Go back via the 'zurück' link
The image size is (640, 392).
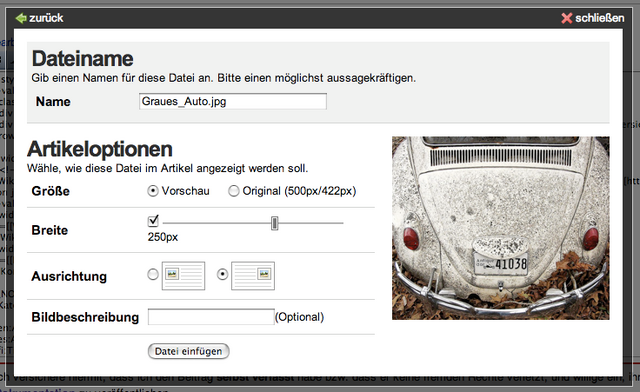point(46,18)
